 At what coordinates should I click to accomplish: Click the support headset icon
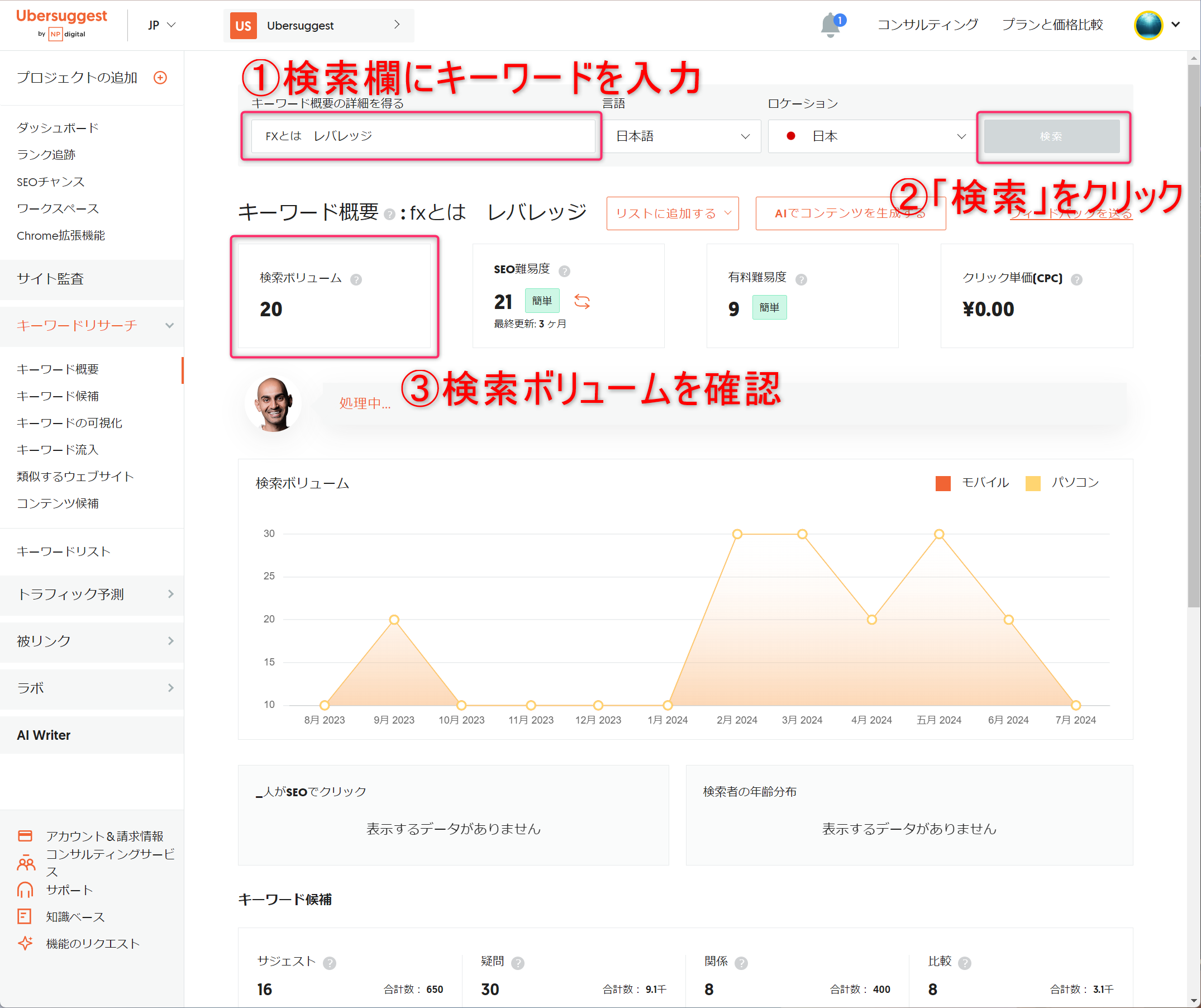[x=25, y=890]
